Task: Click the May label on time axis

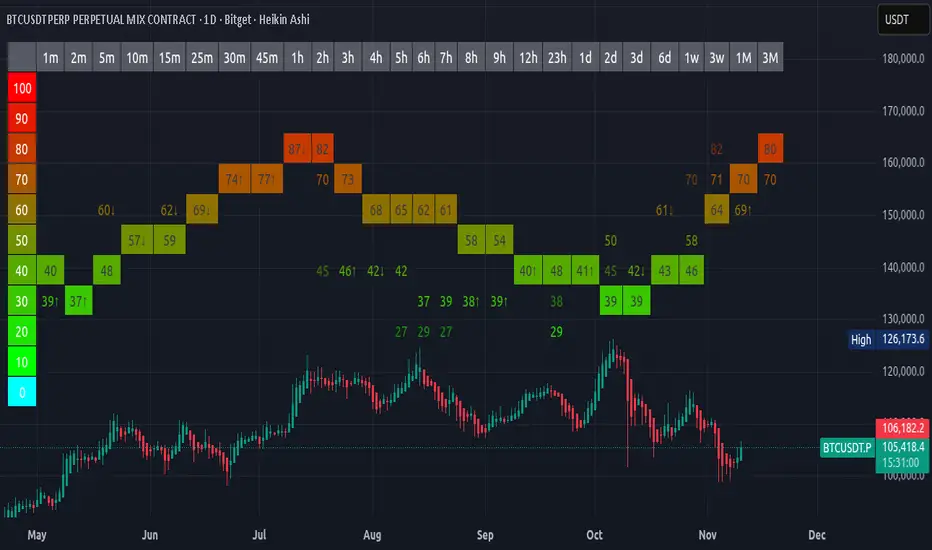Action: [x=37, y=535]
